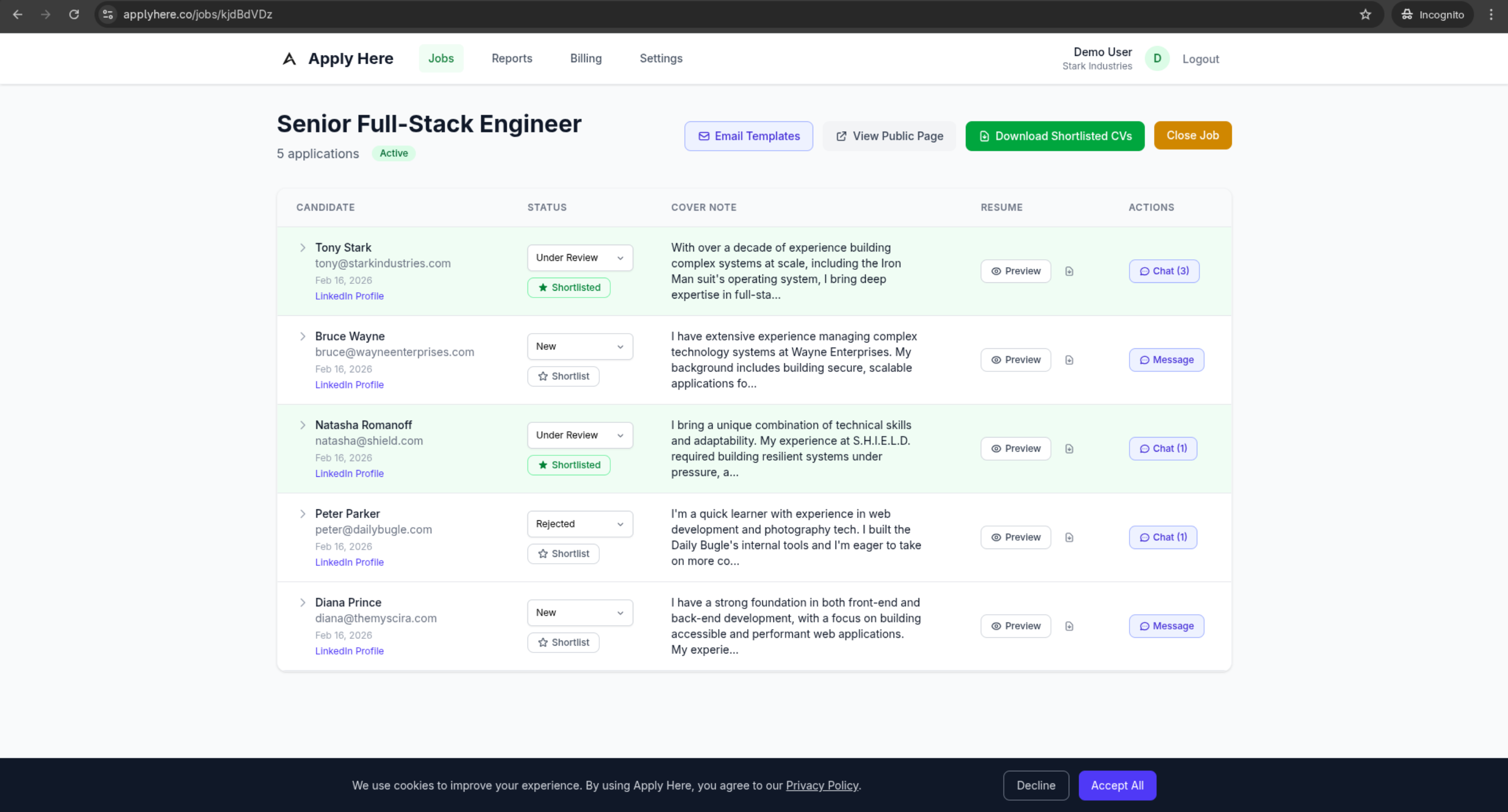Toggle Shortlisted star for Tony Stark

pos(568,288)
